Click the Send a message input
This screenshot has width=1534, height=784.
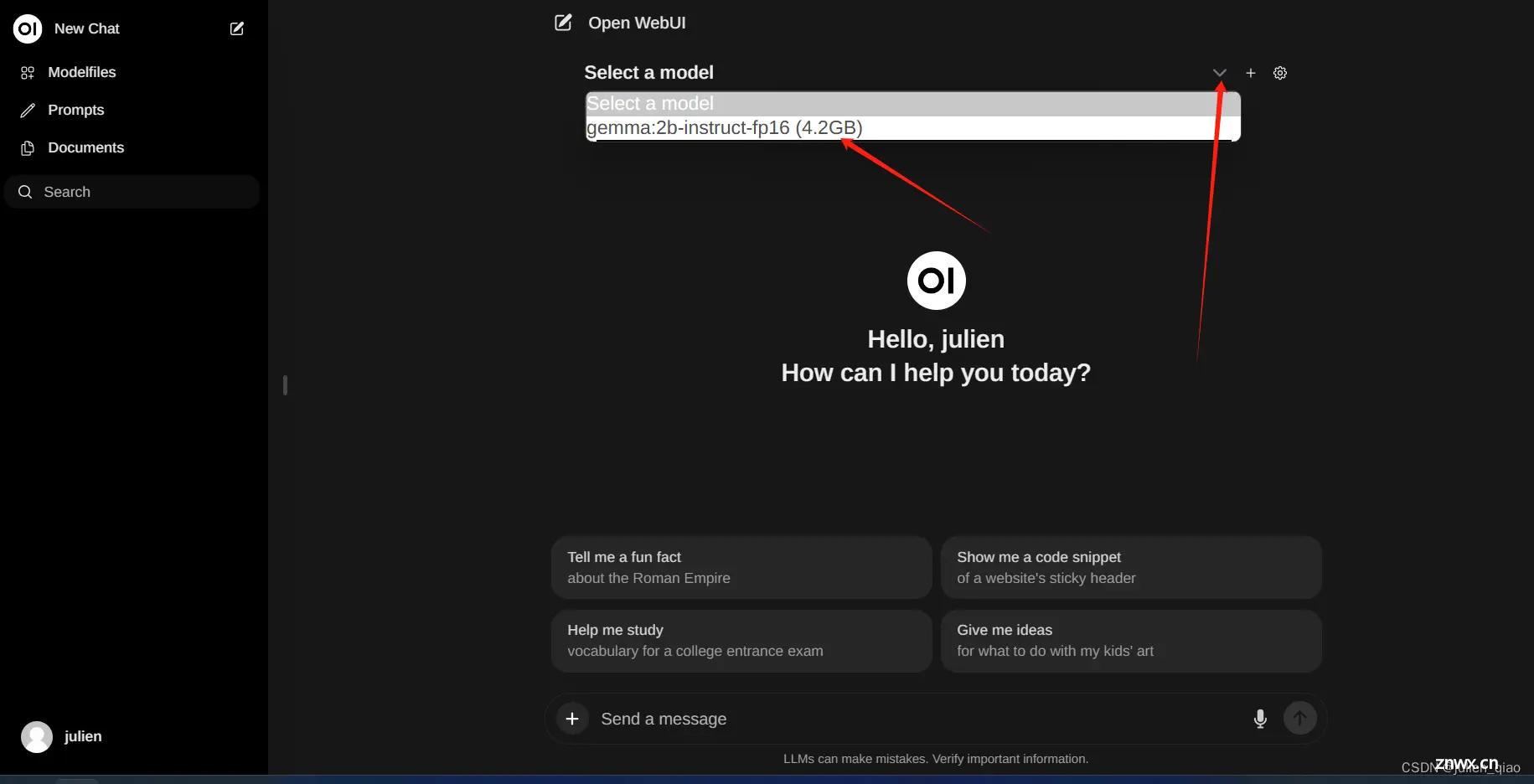click(x=917, y=719)
